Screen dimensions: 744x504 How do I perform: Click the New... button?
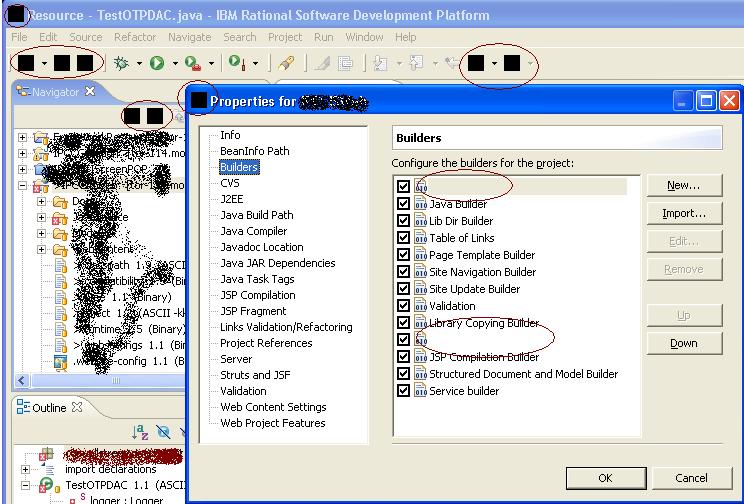[683, 185]
